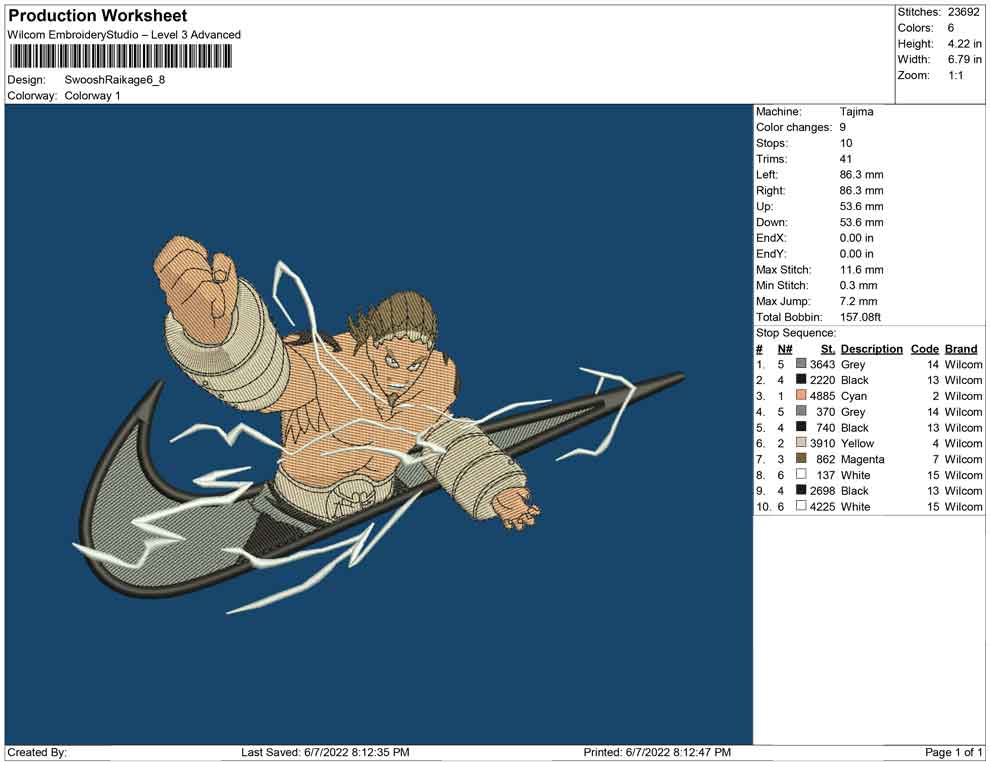Click the St. column header
990x762 pixels.
click(x=827, y=349)
